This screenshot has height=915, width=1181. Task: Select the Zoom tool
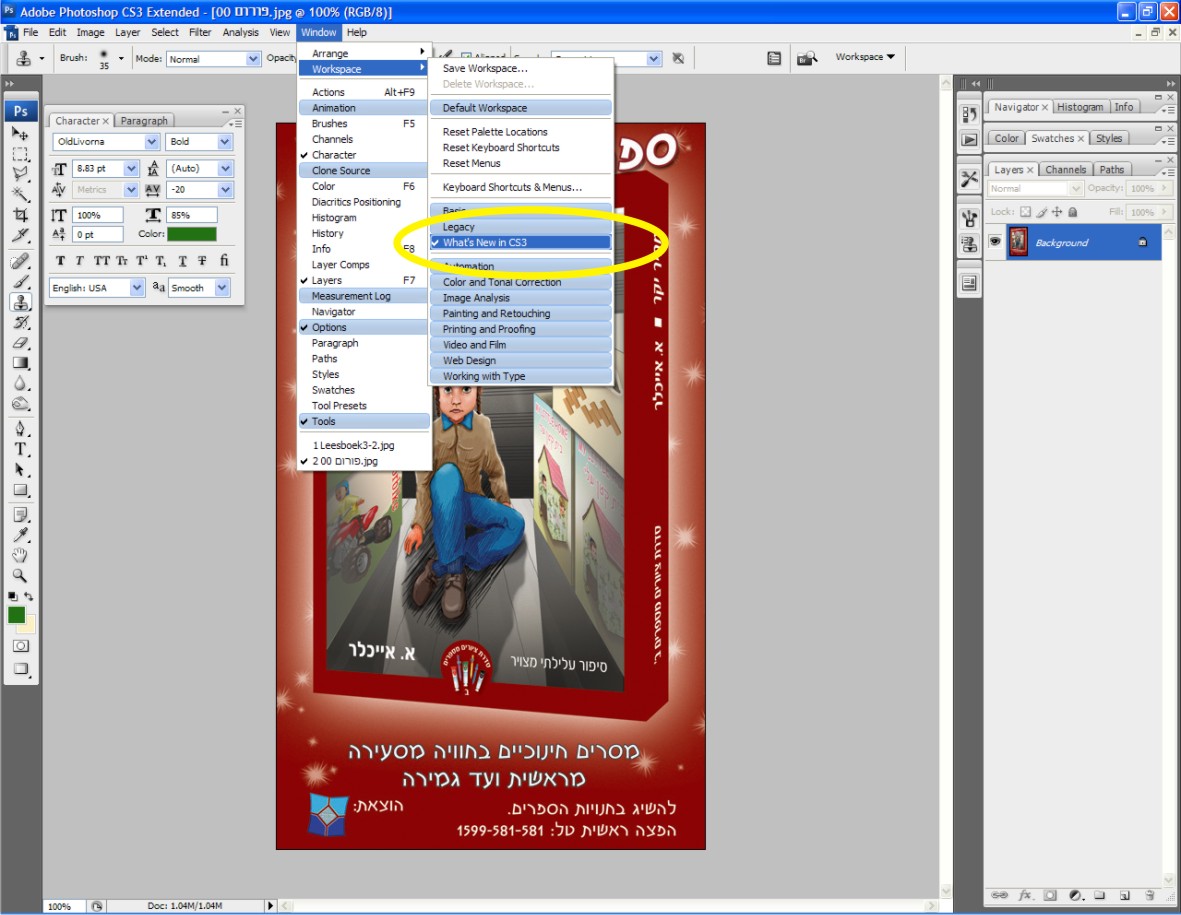[20, 576]
